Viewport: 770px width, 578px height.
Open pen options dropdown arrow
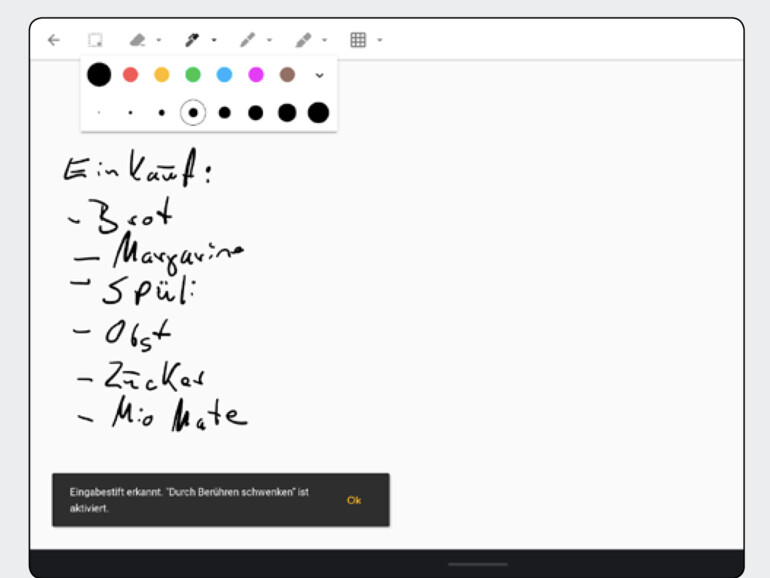[214, 40]
